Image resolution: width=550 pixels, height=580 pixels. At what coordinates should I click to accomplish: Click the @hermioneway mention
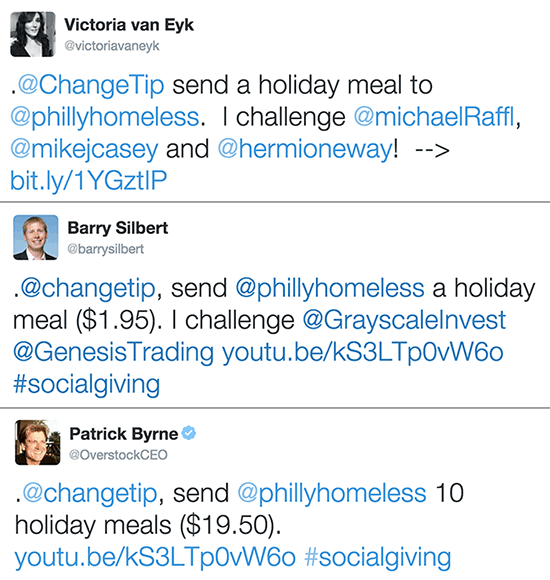click(306, 149)
